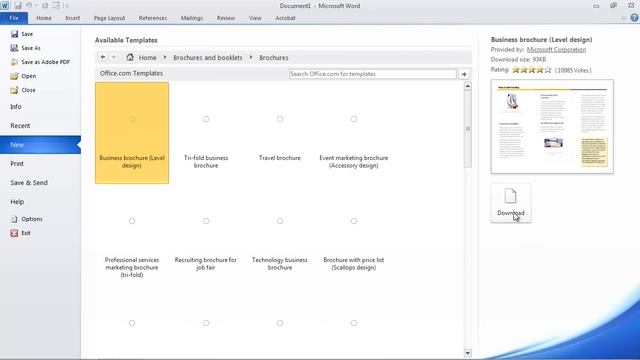Open the Review tab

tap(226, 18)
